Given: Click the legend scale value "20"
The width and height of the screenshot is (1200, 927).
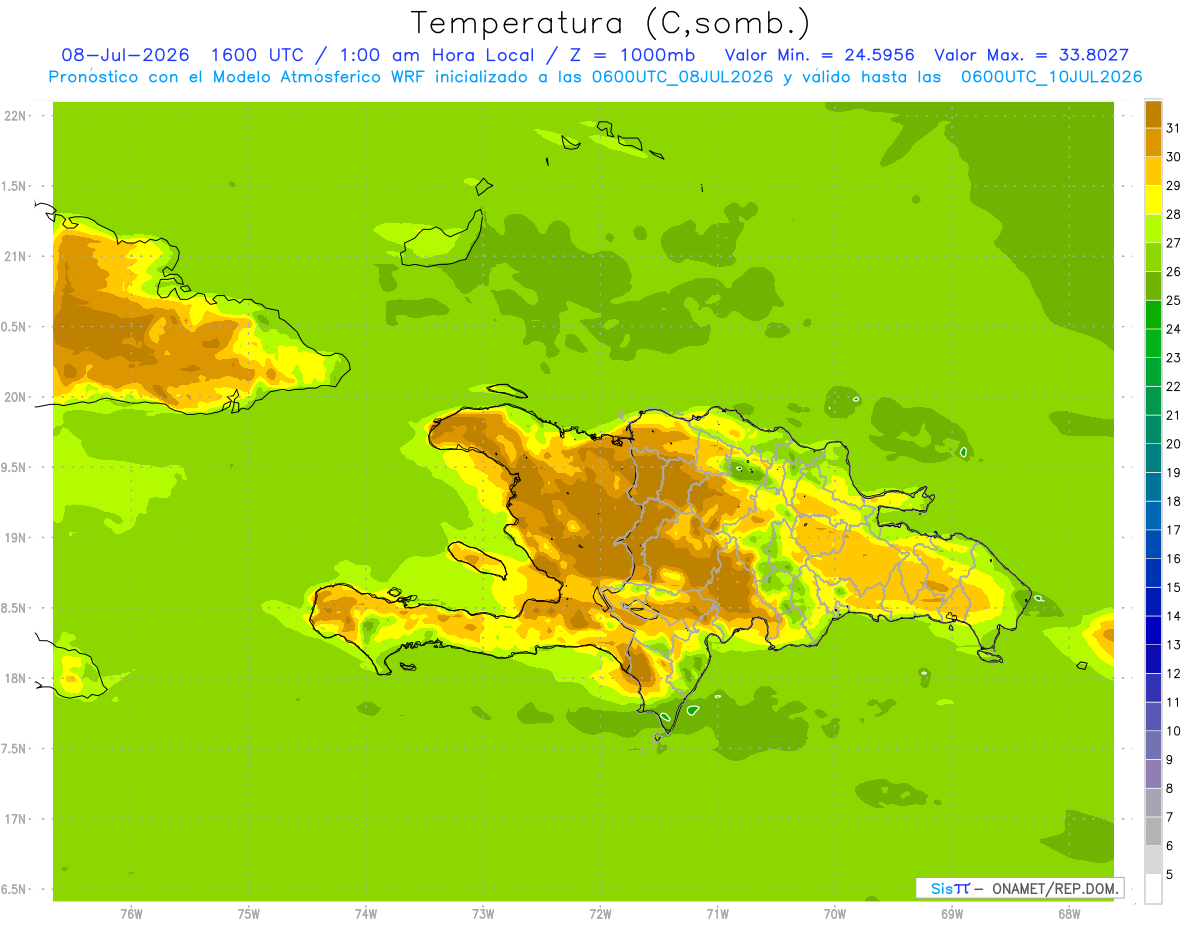Looking at the screenshot, I should coord(1173,444).
